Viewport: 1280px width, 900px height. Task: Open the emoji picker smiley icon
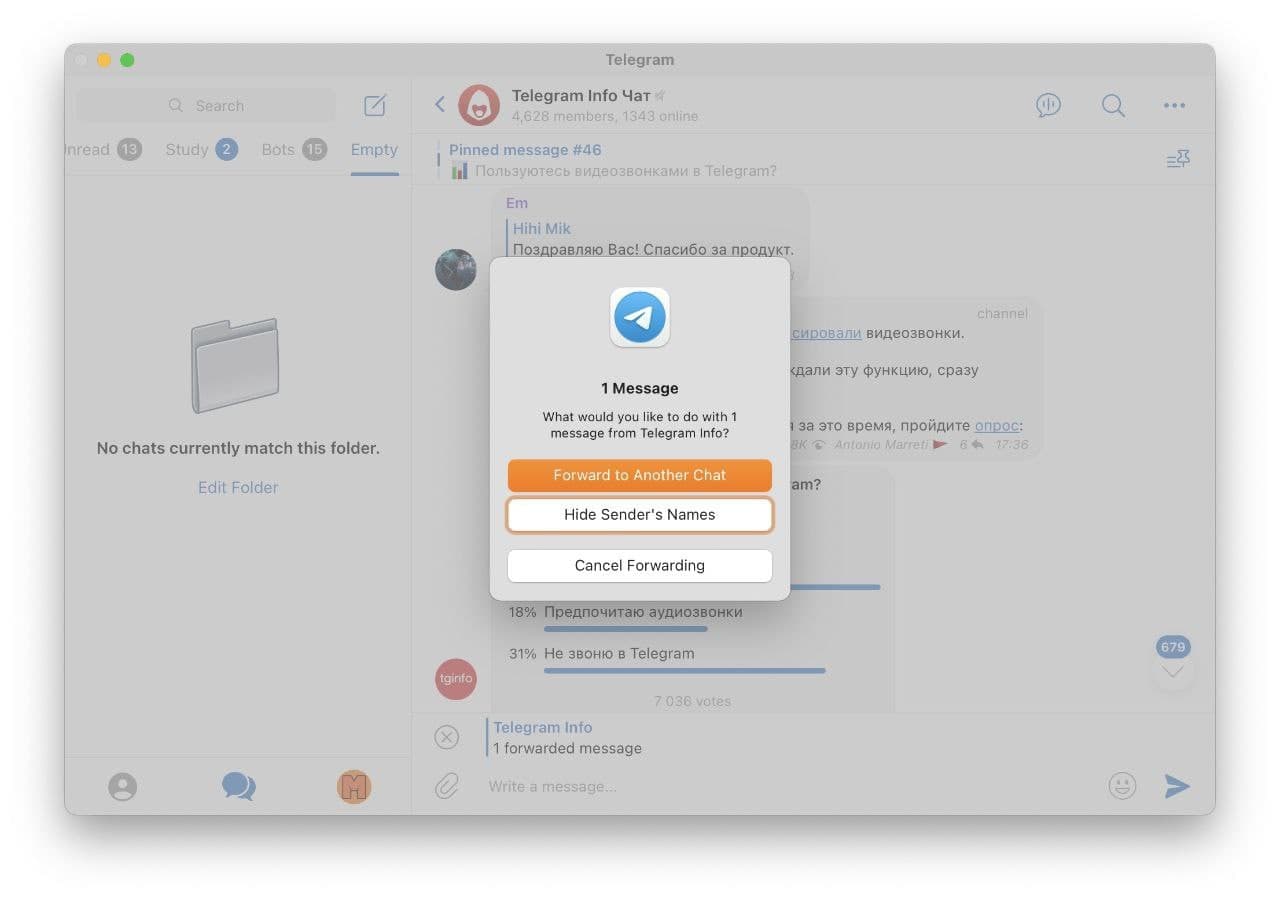[1122, 786]
